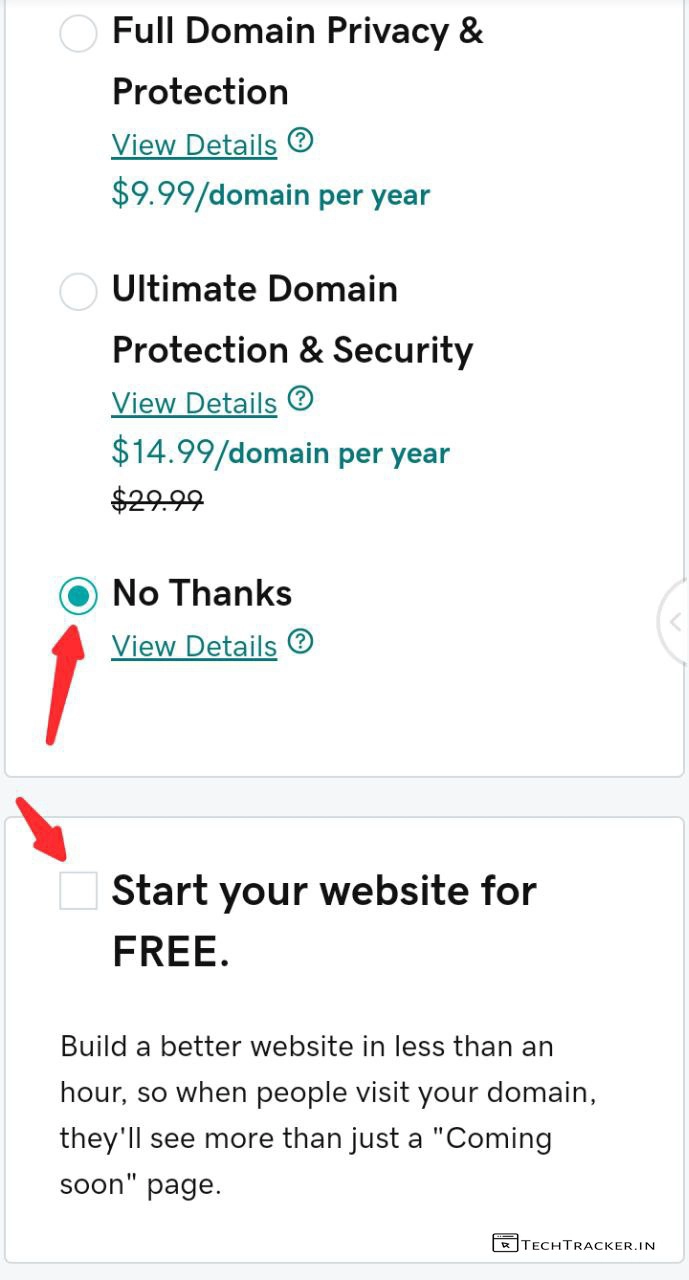
Task: Enable the Start your website for FREE checkbox
Action: pos(78,890)
